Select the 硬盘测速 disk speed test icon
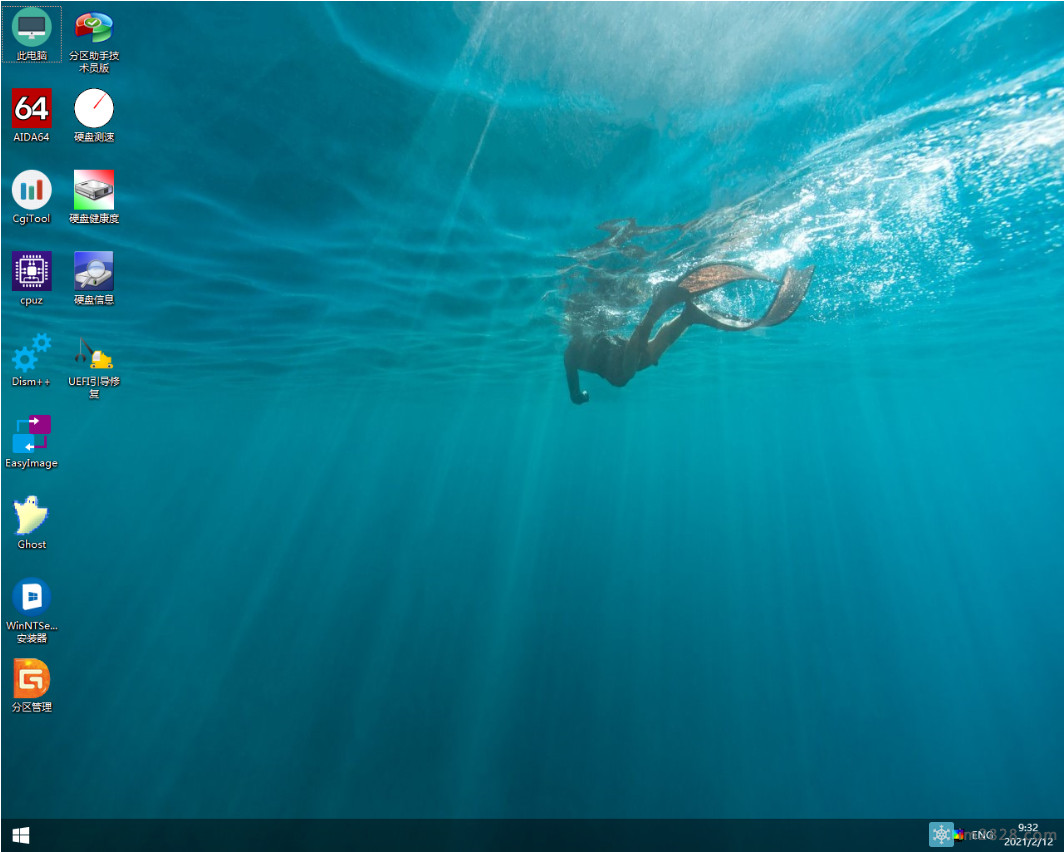Image resolution: width=1064 pixels, height=852 pixels. pos(94,108)
